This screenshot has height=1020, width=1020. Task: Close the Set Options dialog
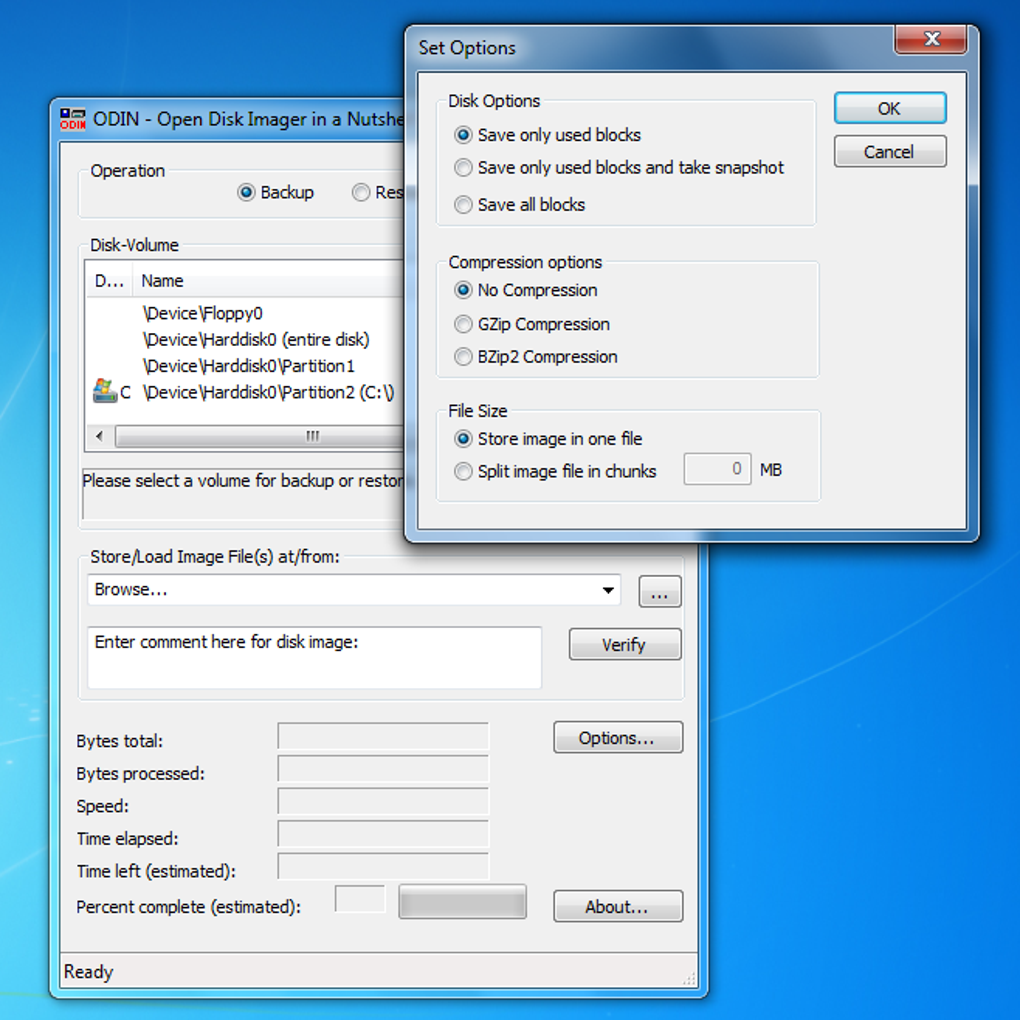pos(931,40)
